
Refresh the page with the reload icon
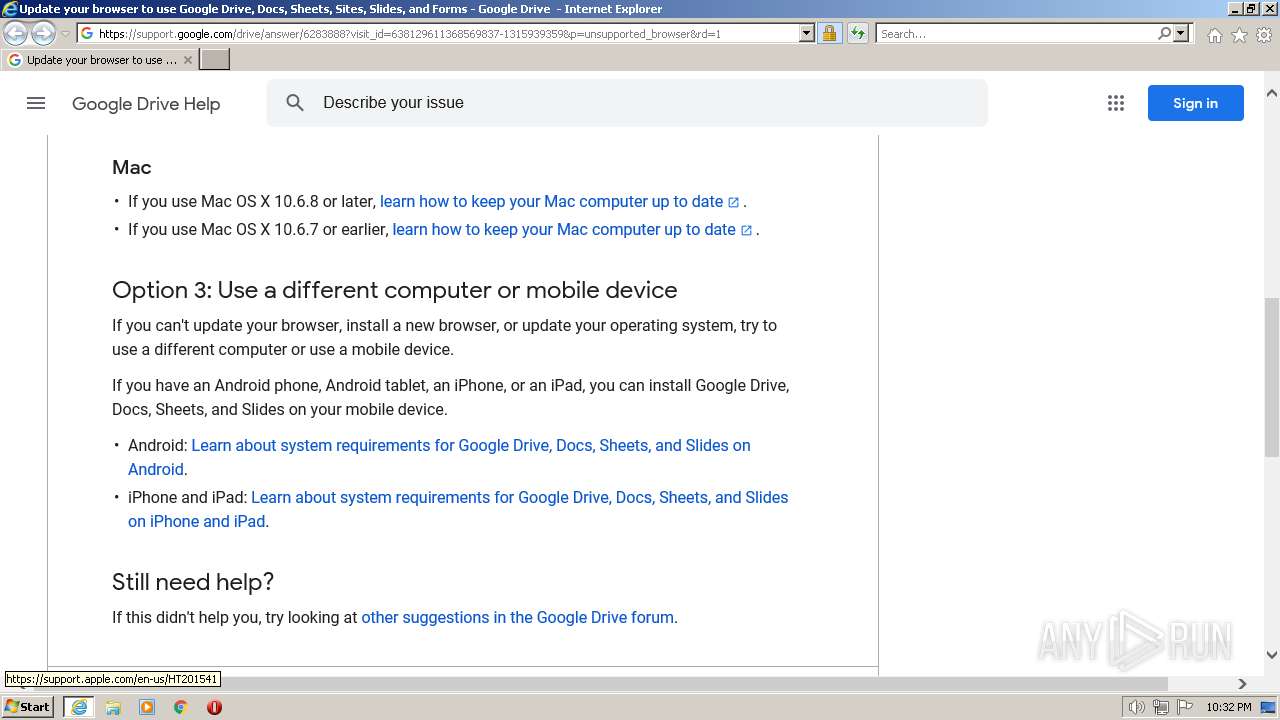(x=858, y=33)
